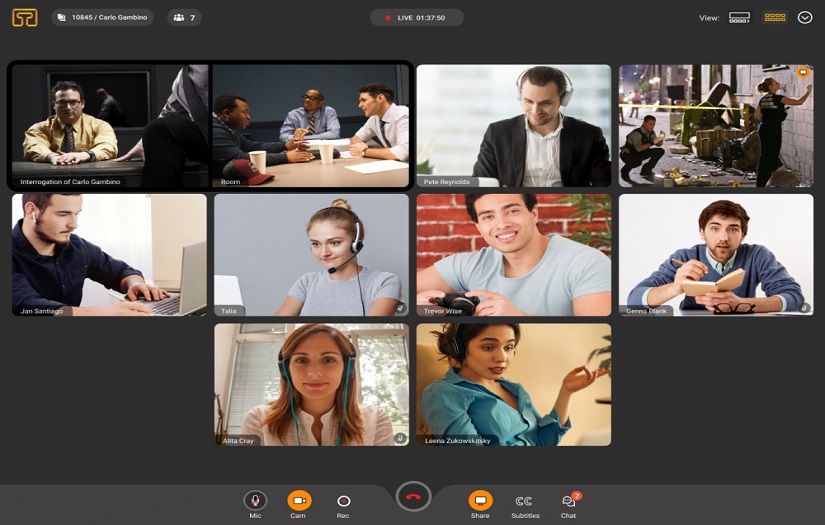
Task: Select Talia's video tile
Action: pos(311,255)
